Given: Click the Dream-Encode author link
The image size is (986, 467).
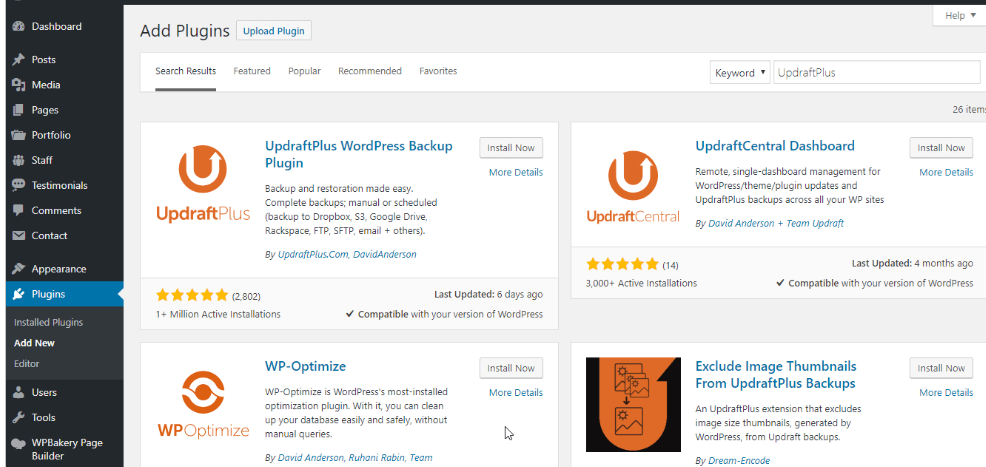Looking at the screenshot, I should pos(739,461).
